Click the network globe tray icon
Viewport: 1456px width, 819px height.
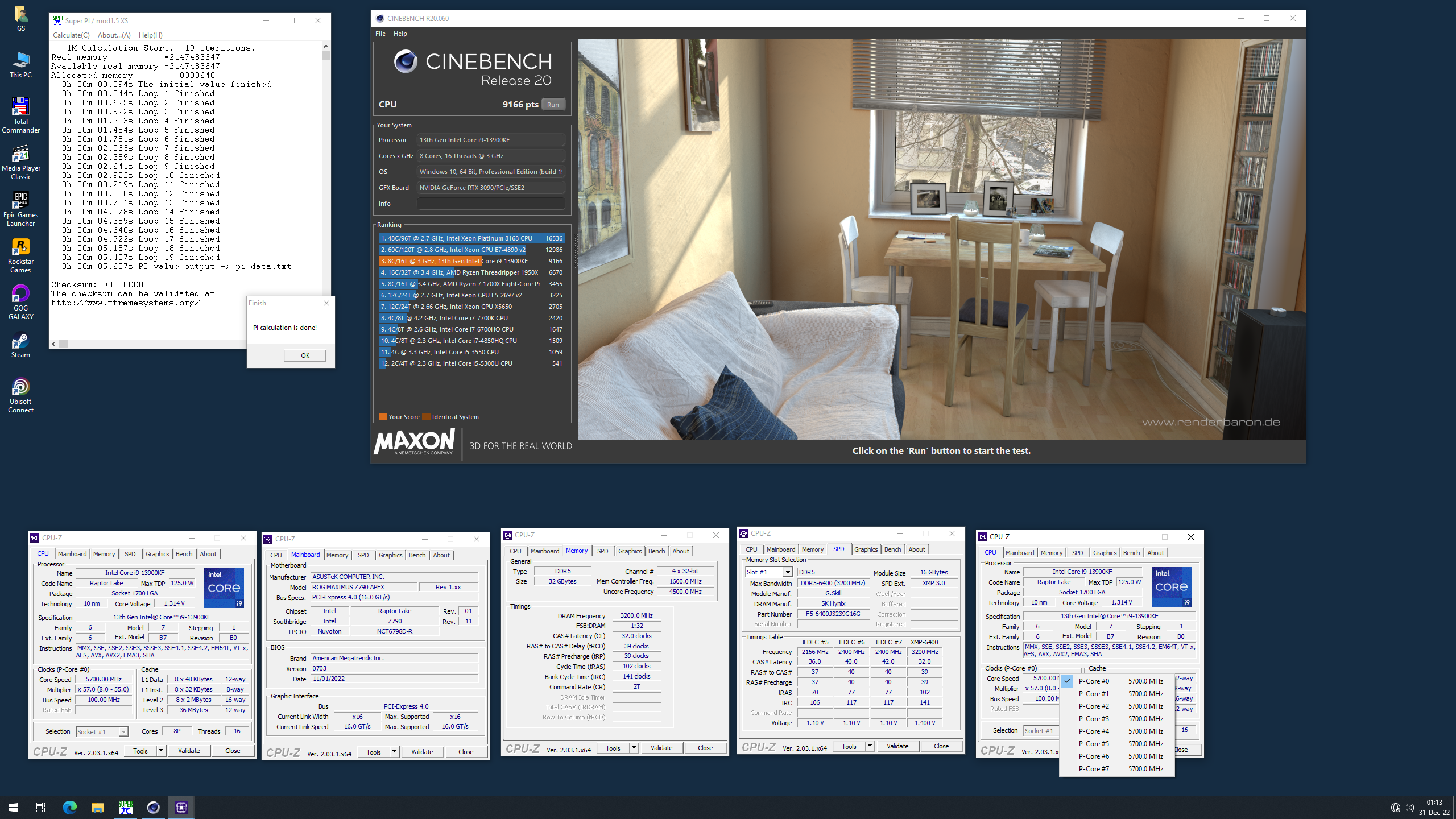pyautogui.click(x=1395, y=807)
